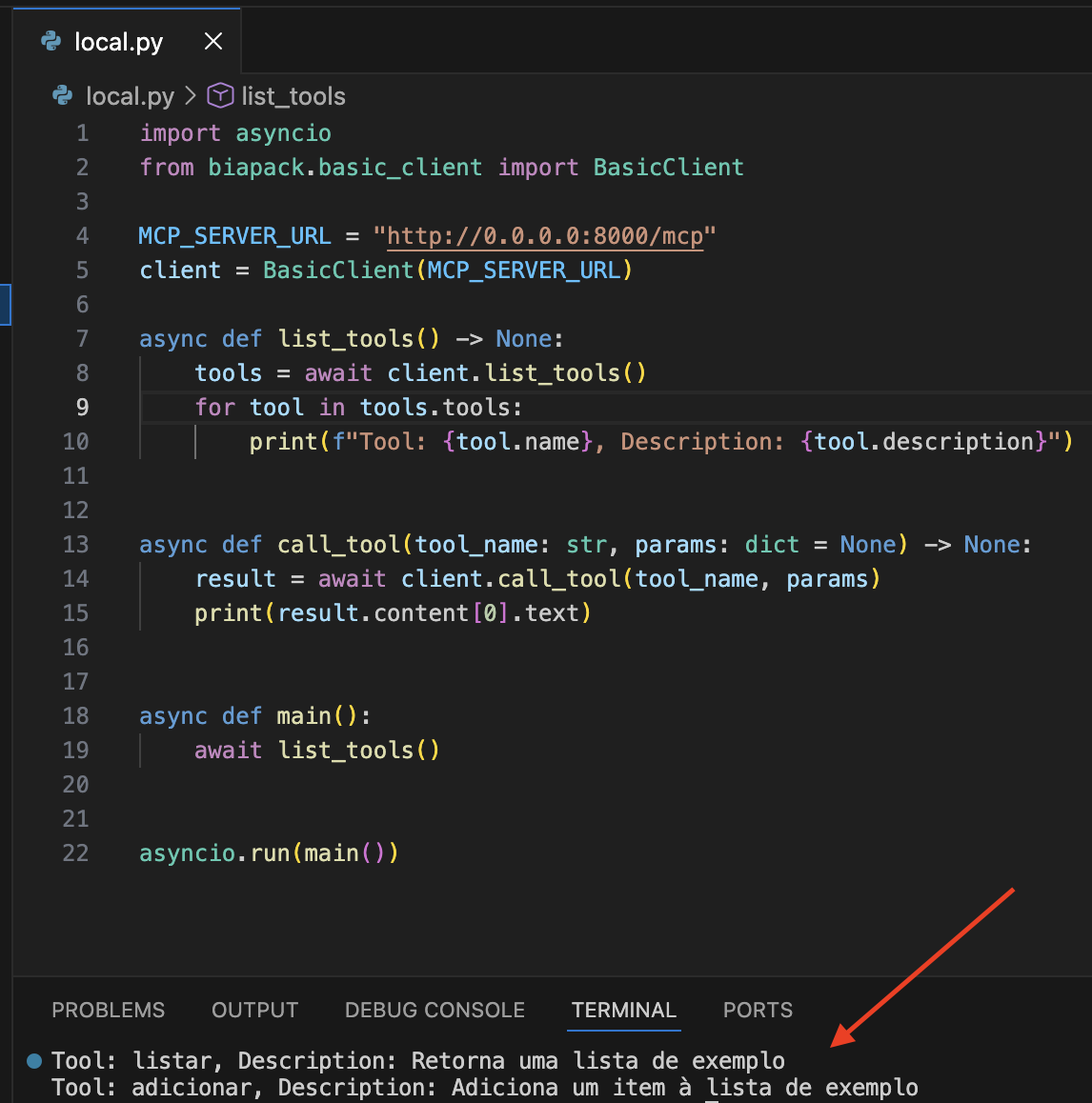Viewport: 1092px width, 1103px height.
Task: Open the PORTS panel tab
Action: (758, 1011)
